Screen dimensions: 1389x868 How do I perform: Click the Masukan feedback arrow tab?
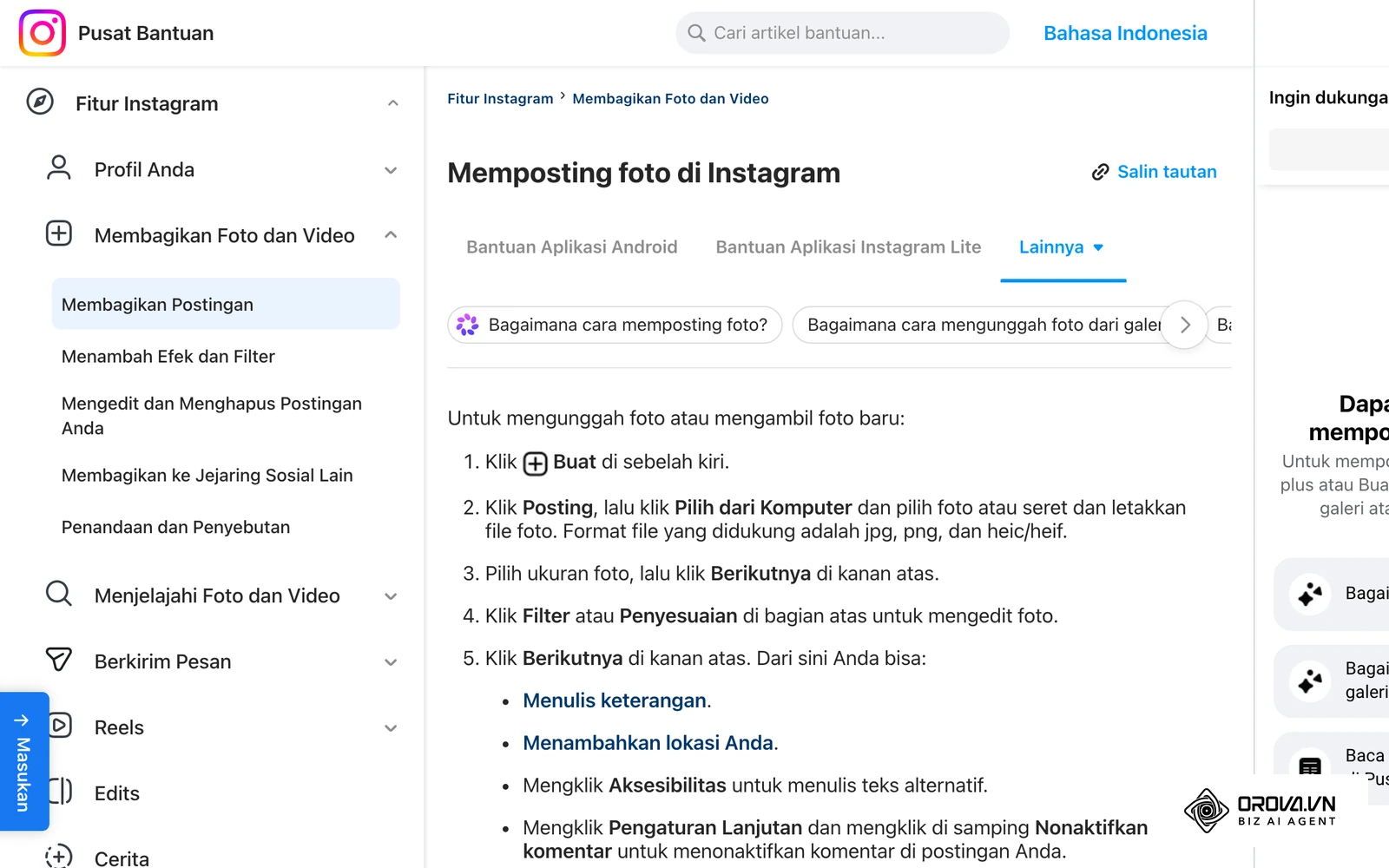click(x=23, y=761)
